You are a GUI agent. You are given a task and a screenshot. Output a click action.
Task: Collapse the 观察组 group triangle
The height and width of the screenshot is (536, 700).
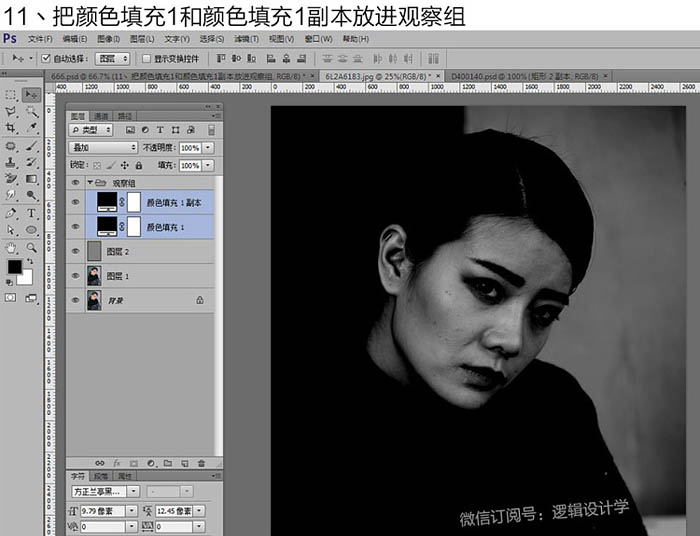tap(90, 183)
